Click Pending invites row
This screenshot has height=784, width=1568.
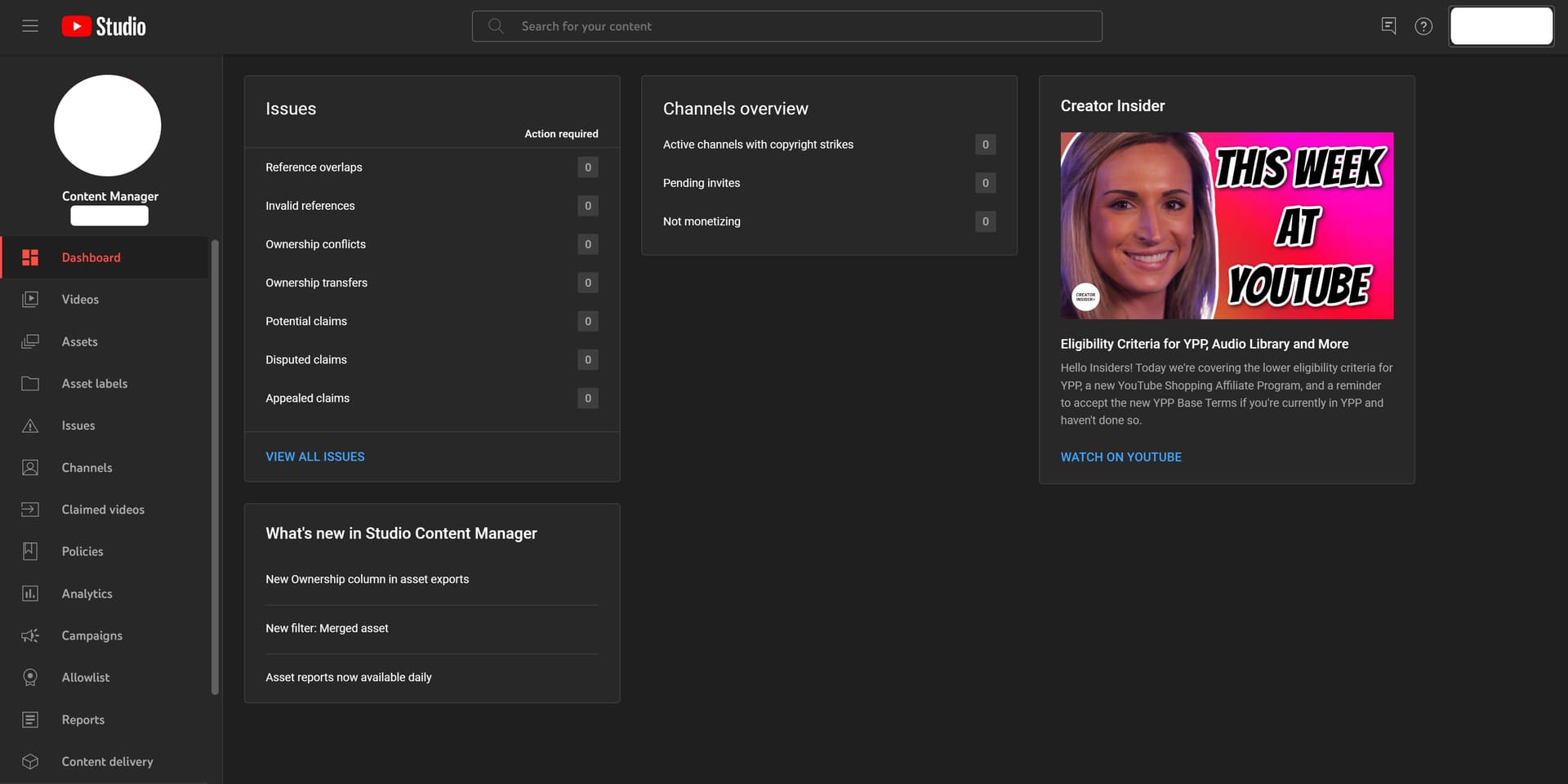pyautogui.click(x=829, y=183)
